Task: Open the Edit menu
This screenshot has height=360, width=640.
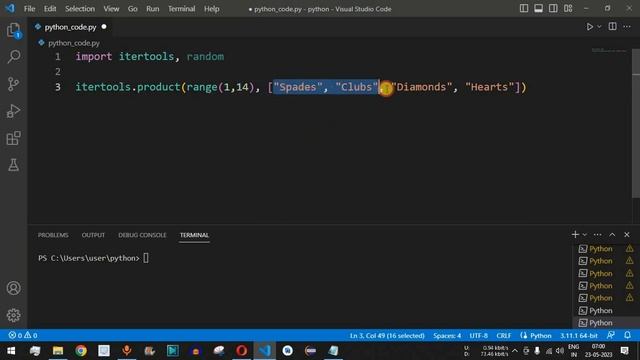Action: click(x=50, y=9)
